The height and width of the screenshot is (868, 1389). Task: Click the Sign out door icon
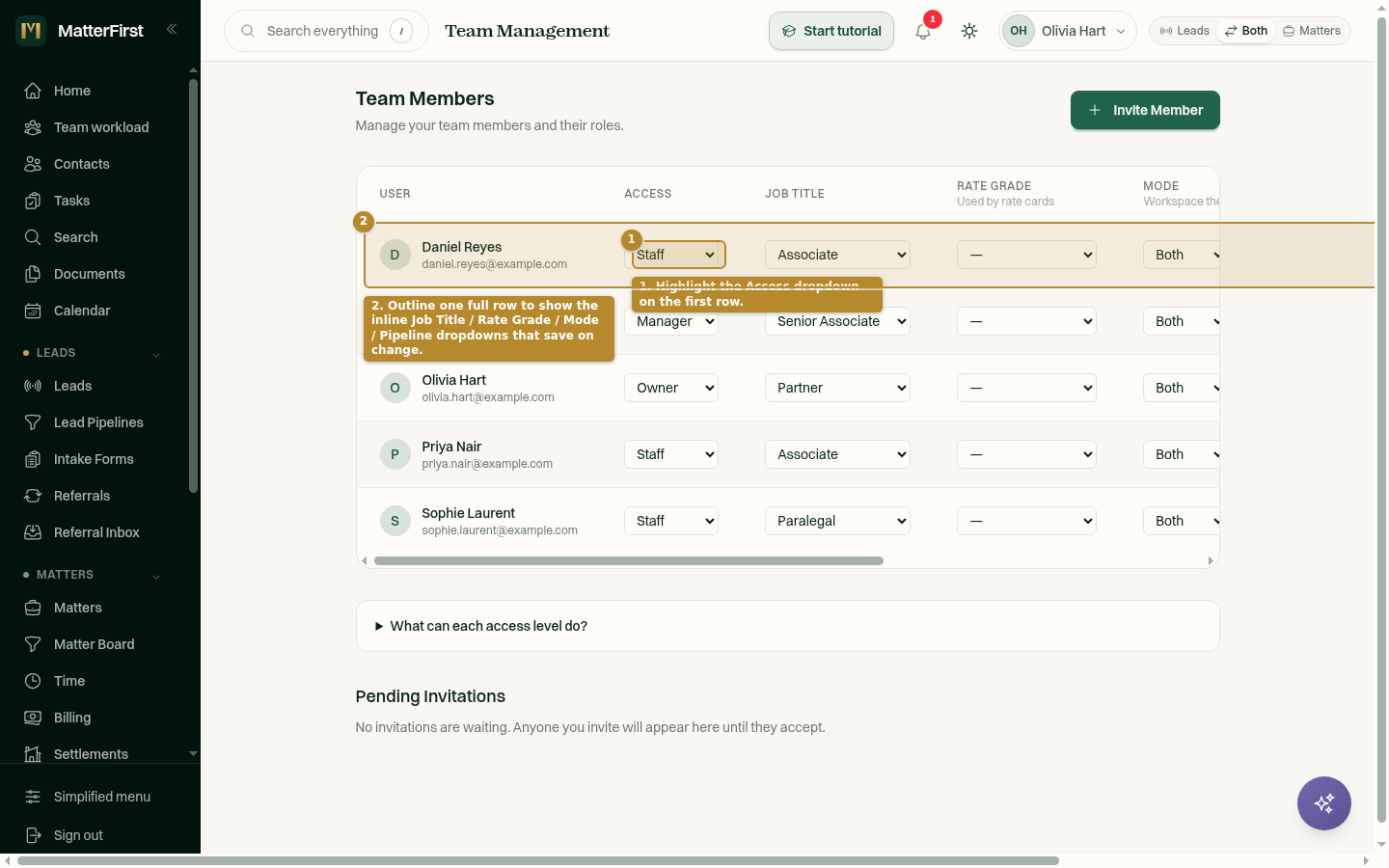[33, 835]
